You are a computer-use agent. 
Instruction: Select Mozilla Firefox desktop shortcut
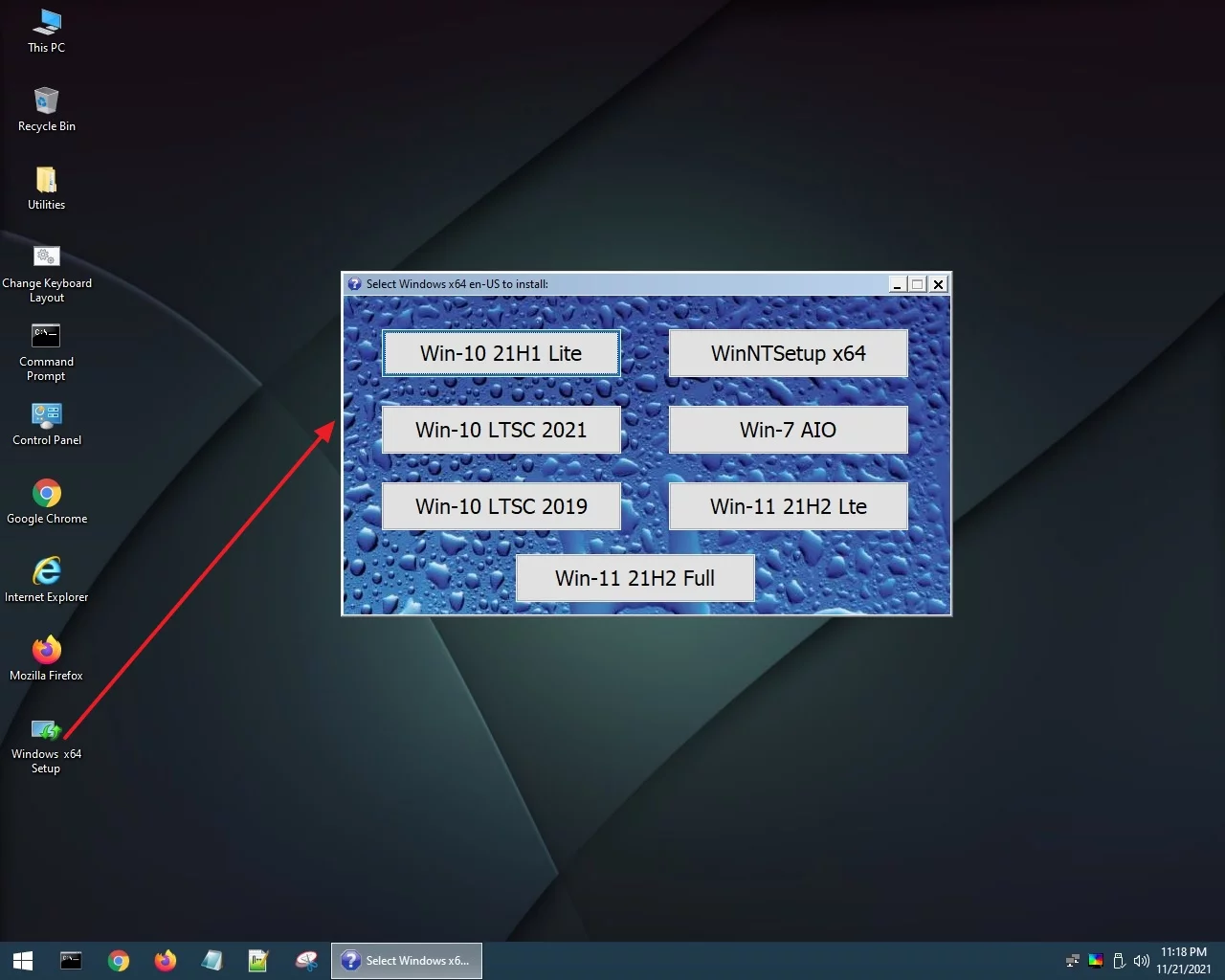46,659
